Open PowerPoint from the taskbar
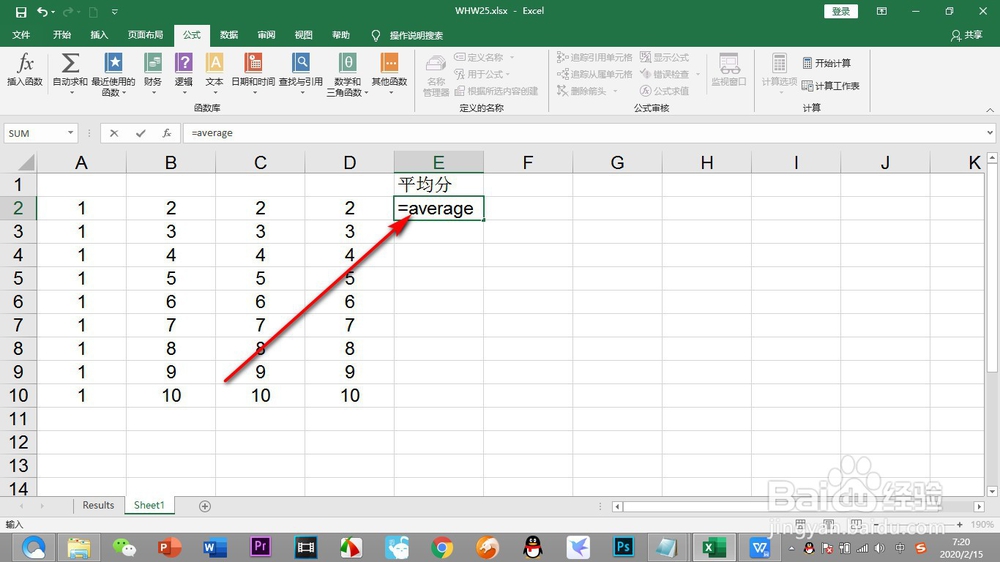Viewport: 1000px width, 562px height. 169,547
